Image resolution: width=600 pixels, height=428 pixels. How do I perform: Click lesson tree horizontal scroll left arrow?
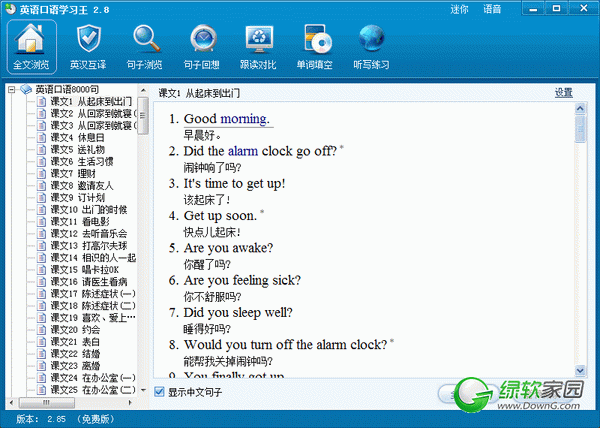tap(11, 402)
